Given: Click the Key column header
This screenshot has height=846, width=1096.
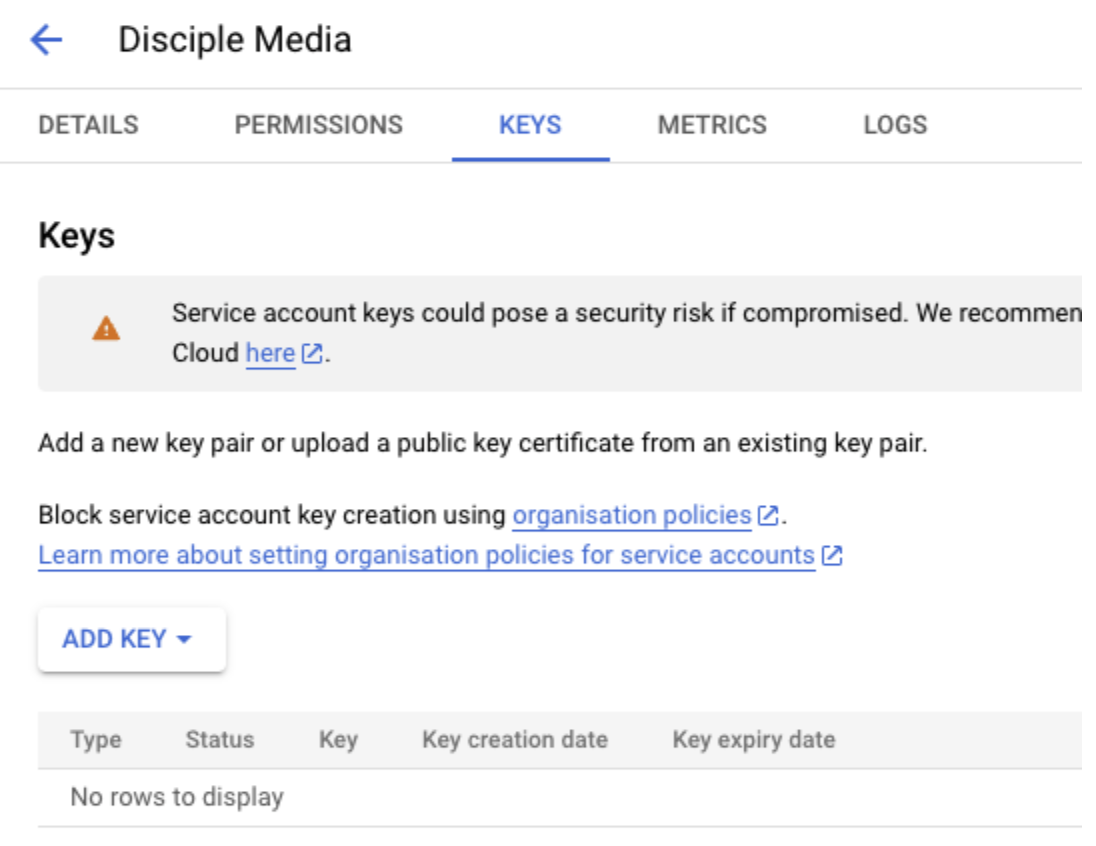Looking at the screenshot, I should (x=338, y=740).
